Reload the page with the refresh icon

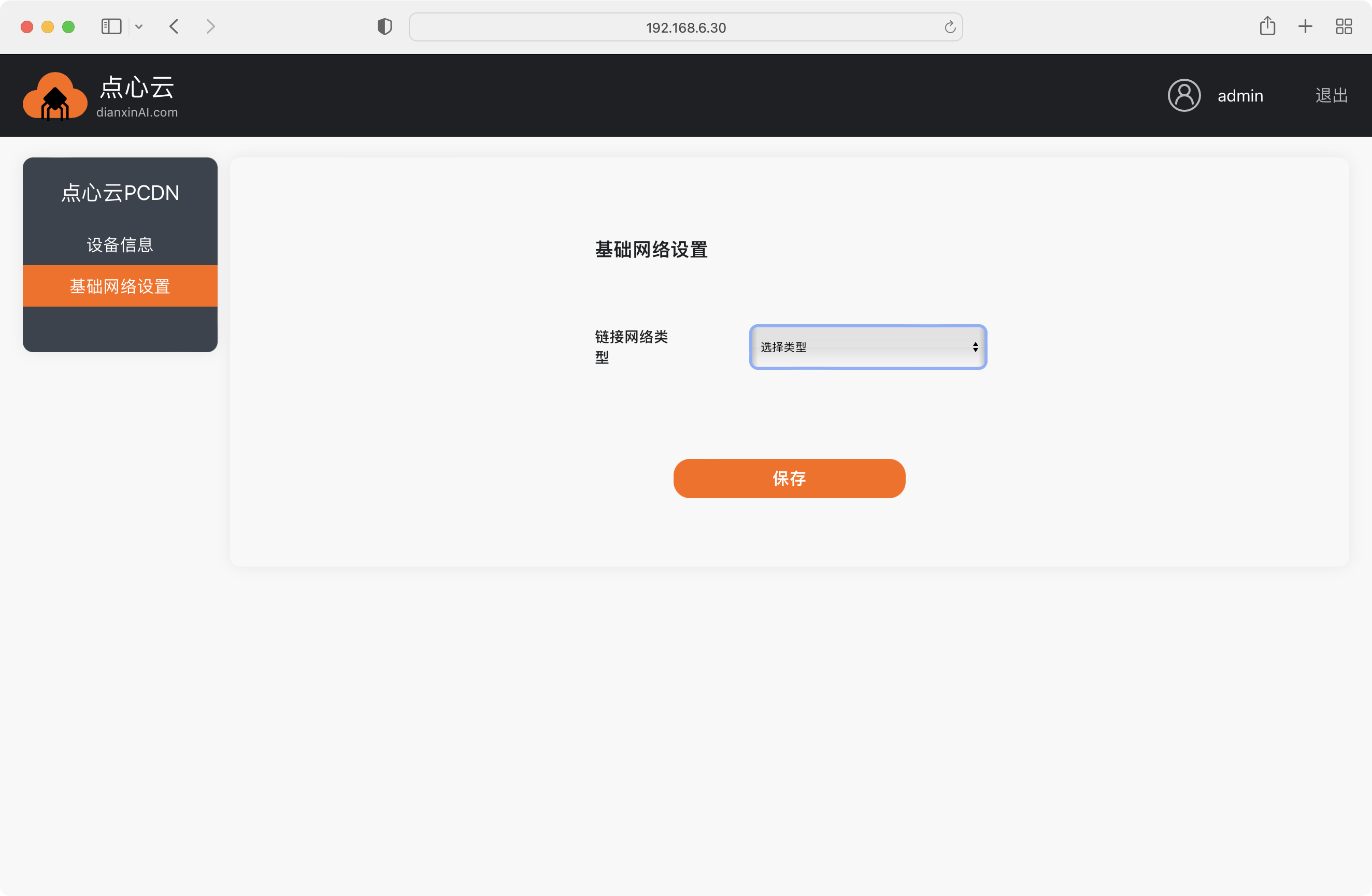coord(950,27)
